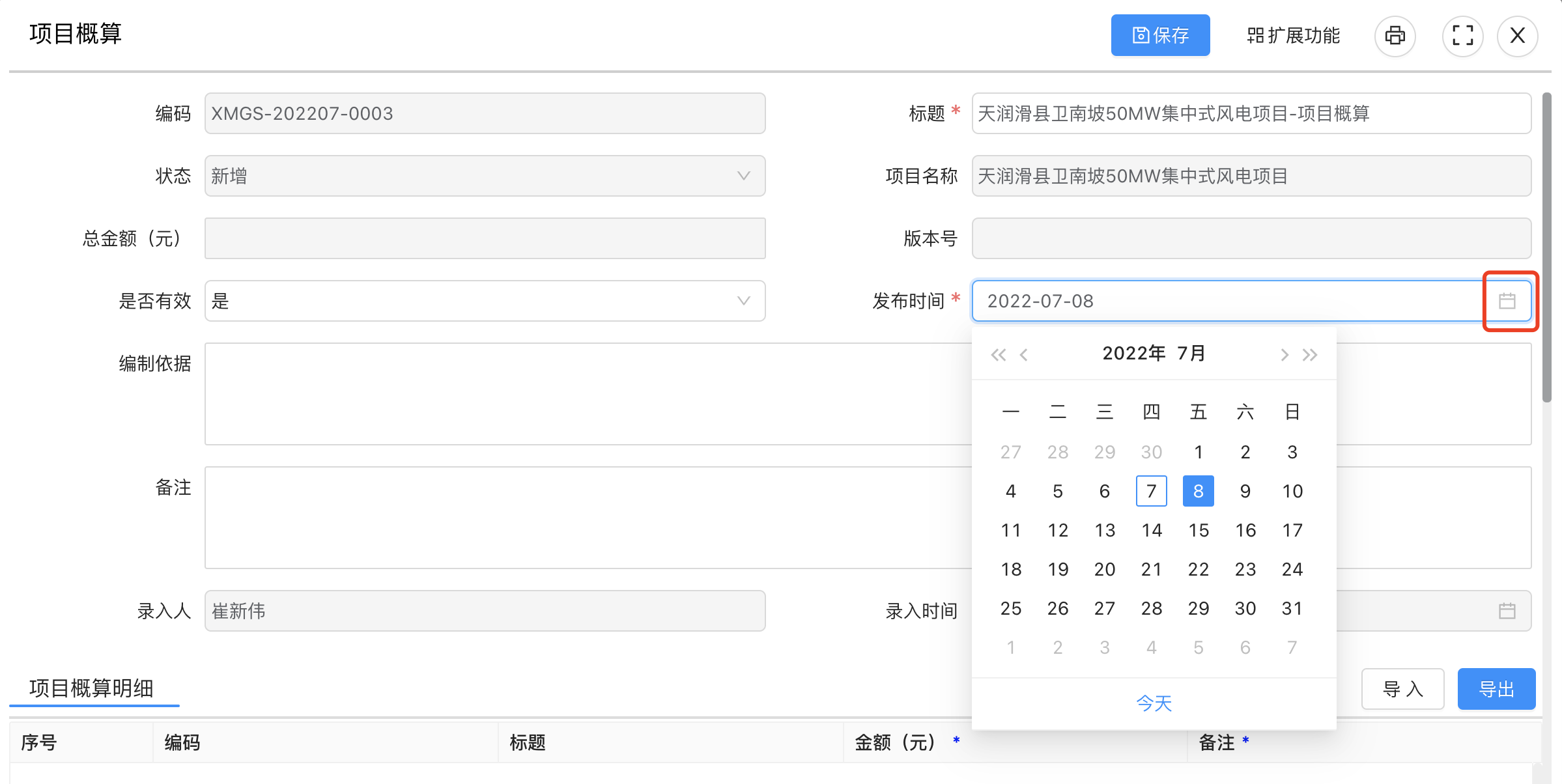The width and height of the screenshot is (1562, 784).
Task: Click the 导出 button
Action: point(1496,689)
